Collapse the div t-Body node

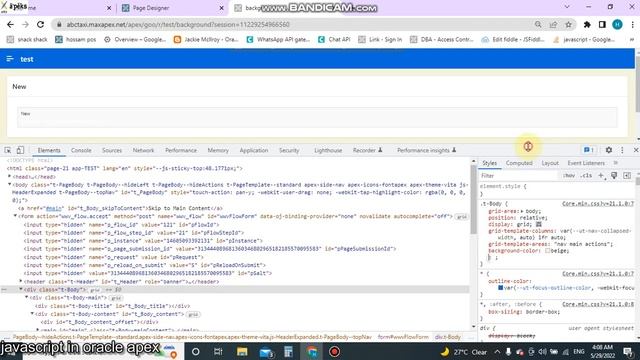coord(21,289)
